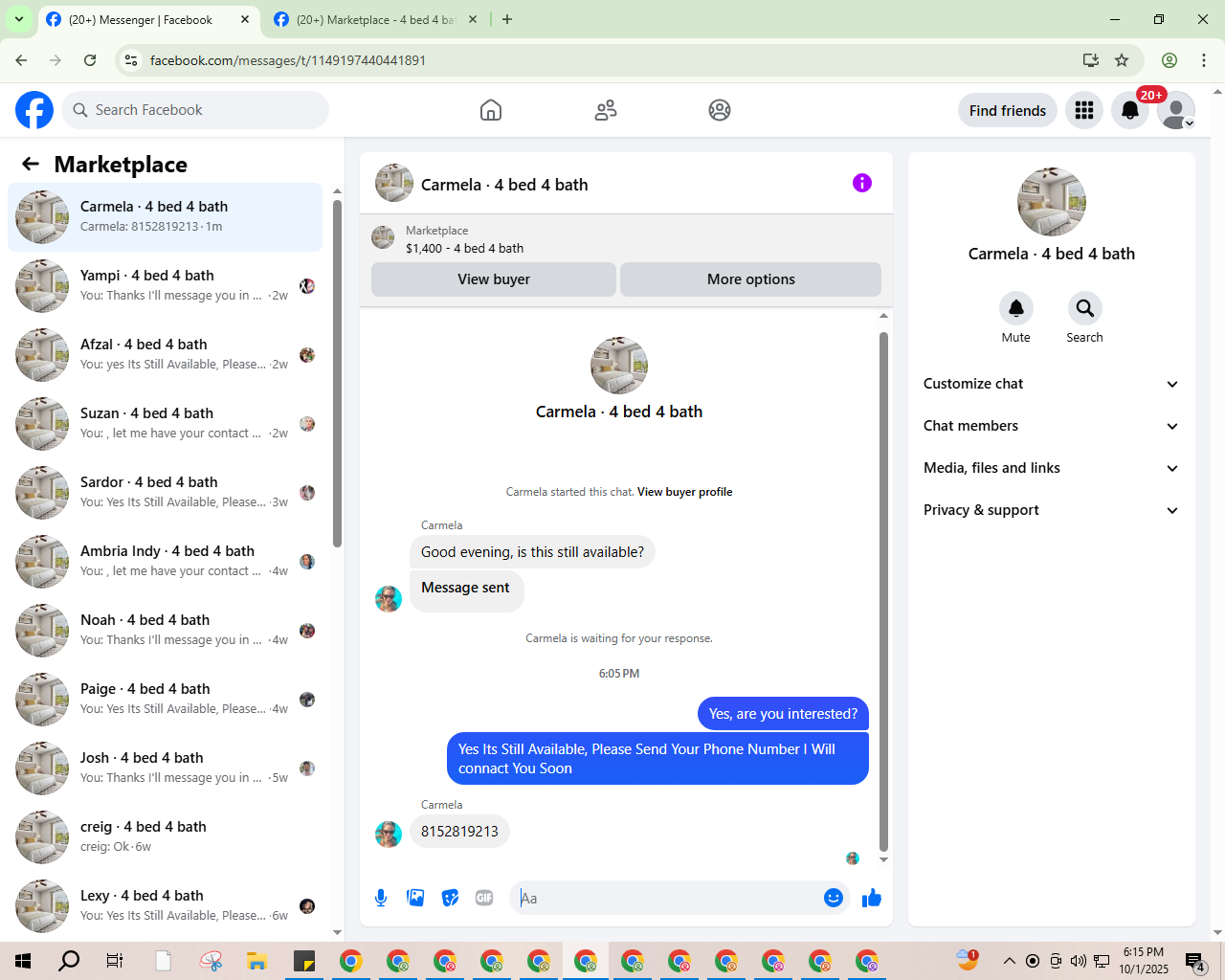Open conversation information purple icon
This screenshot has width=1225, height=980.
pyautogui.click(x=862, y=183)
